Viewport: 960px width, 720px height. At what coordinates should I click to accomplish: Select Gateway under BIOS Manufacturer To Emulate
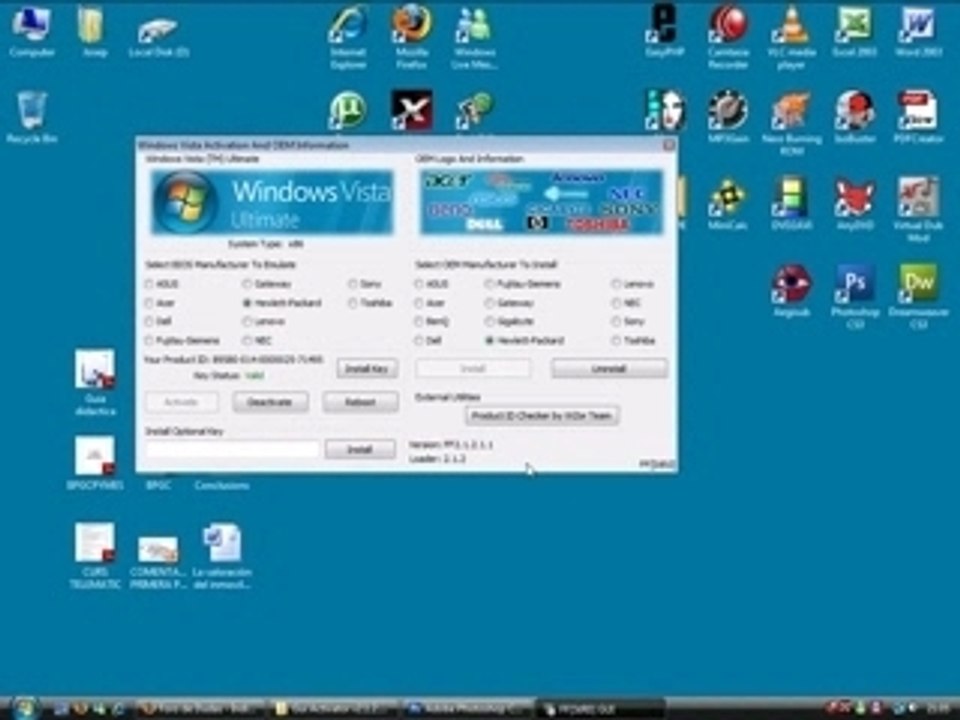click(x=247, y=284)
